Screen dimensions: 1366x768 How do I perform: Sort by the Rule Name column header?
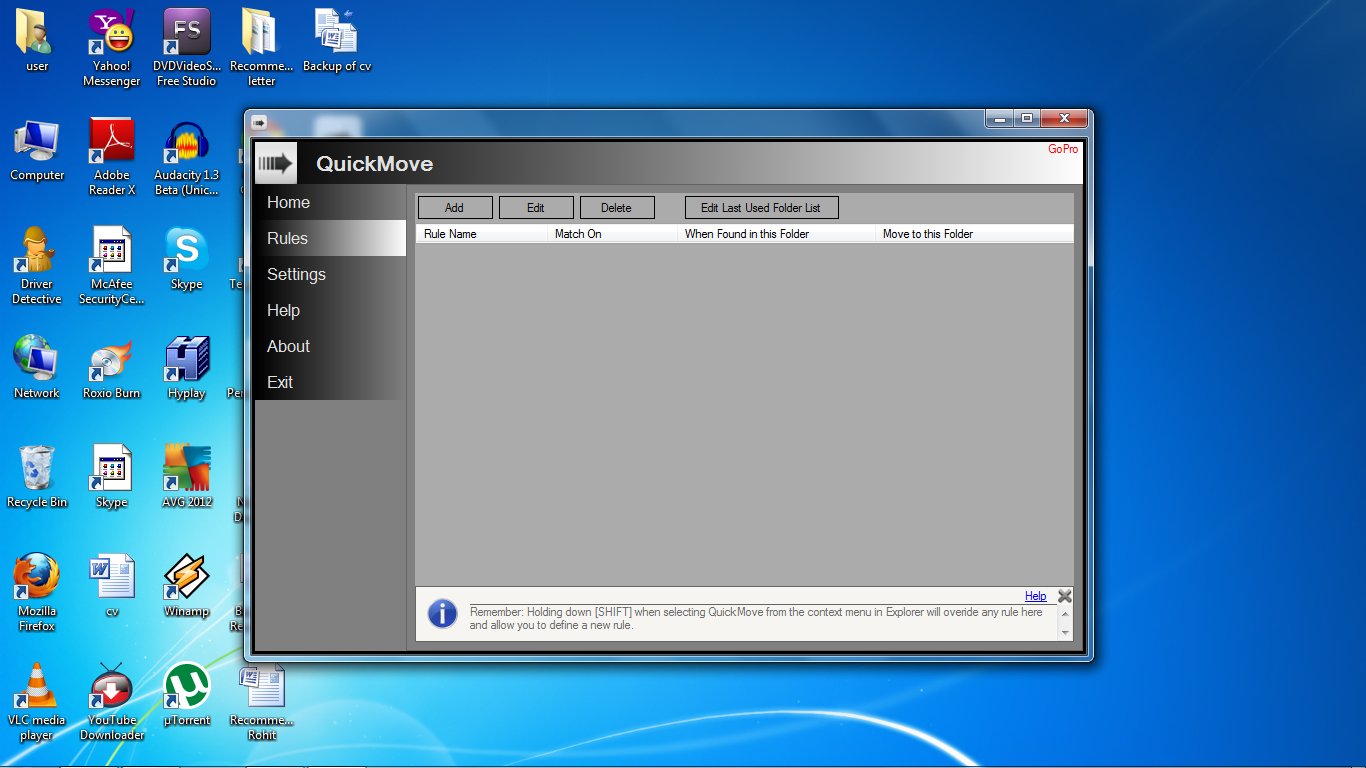click(x=451, y=234)
